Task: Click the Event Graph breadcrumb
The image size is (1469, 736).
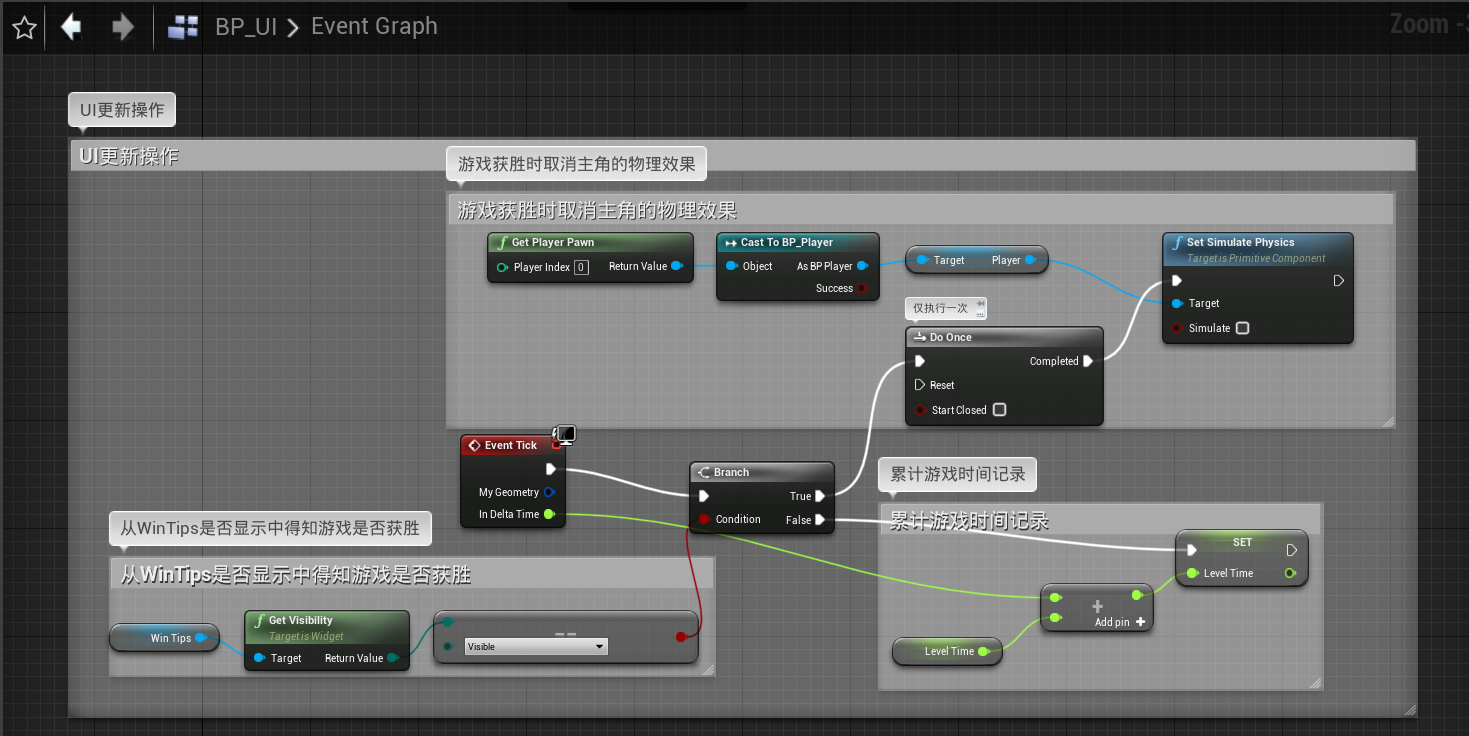Action: coord(374,26)
